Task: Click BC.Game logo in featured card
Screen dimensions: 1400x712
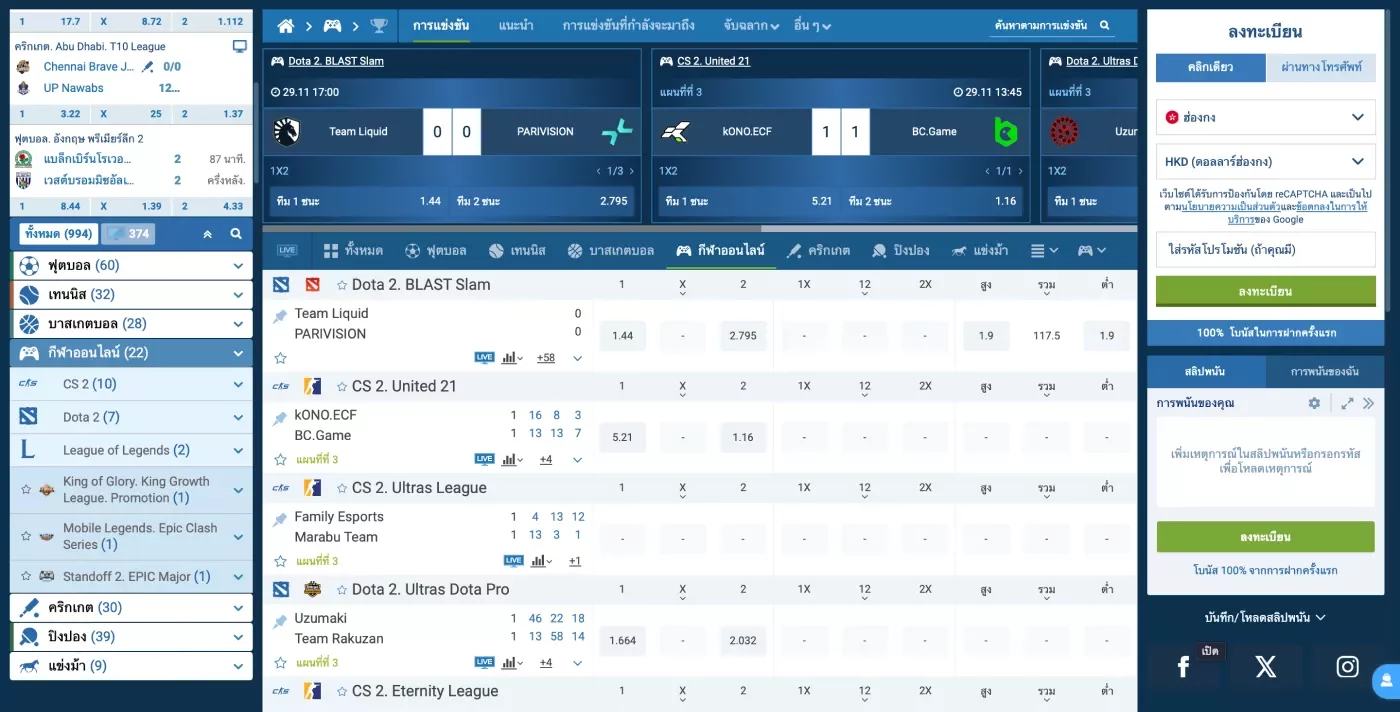Action: pos(1006,131)
